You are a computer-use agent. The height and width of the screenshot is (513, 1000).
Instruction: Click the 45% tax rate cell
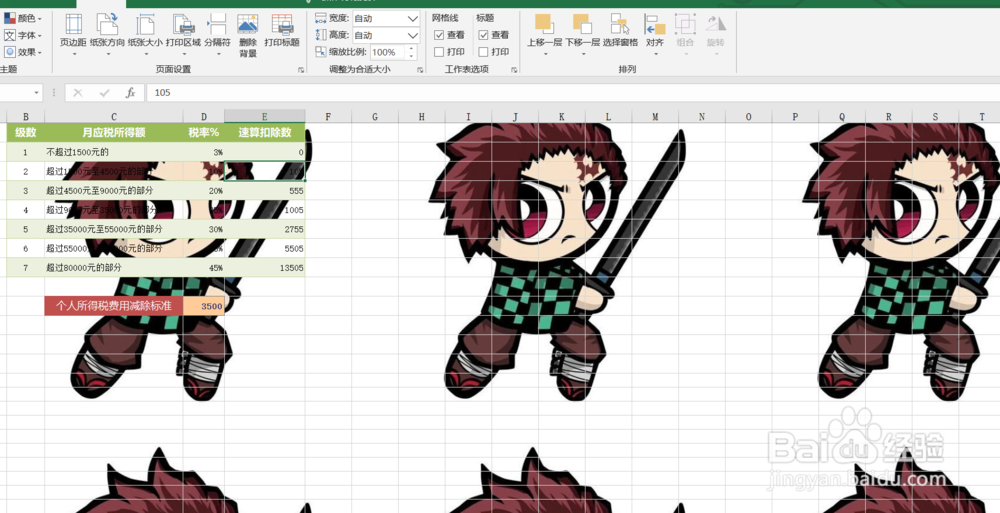(203, 267)
